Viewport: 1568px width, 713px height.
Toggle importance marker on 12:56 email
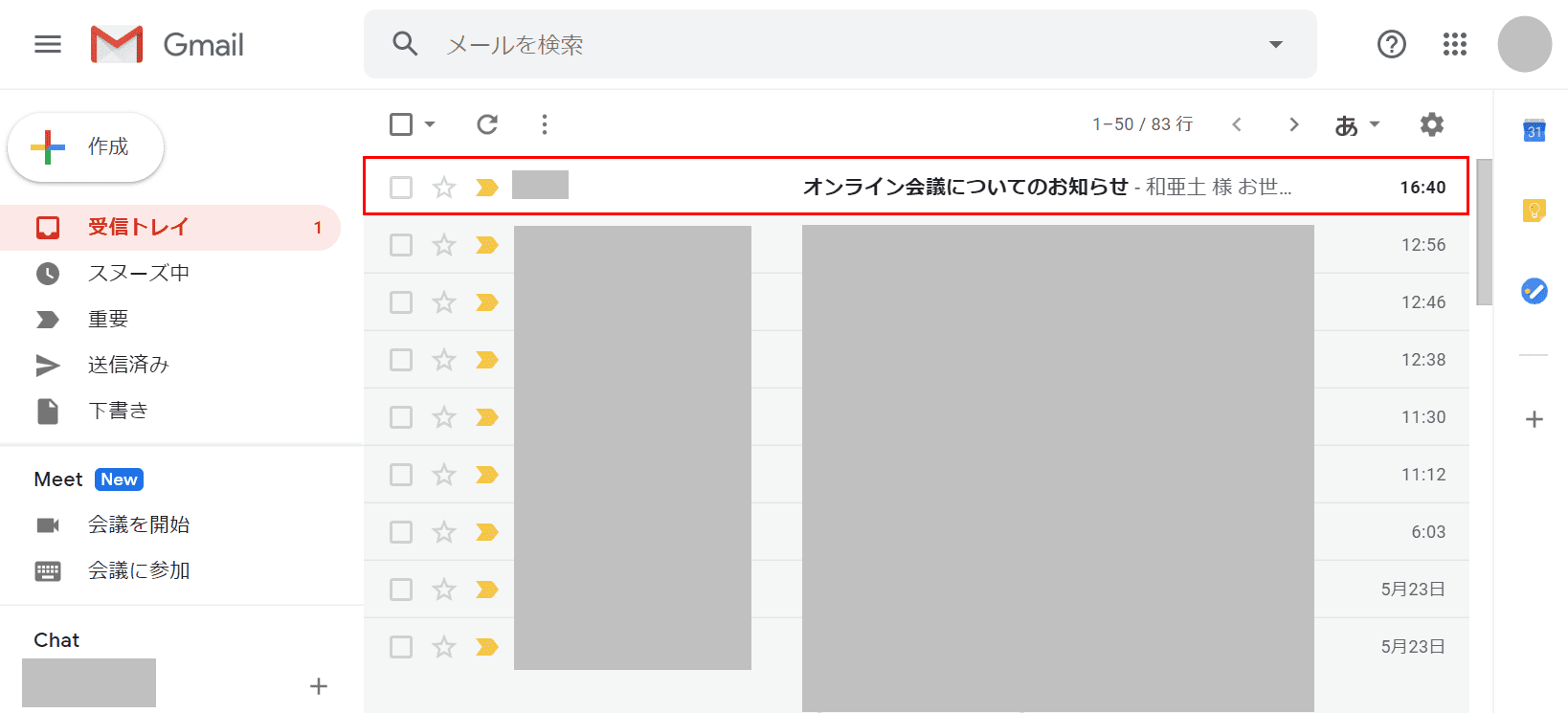487,245
